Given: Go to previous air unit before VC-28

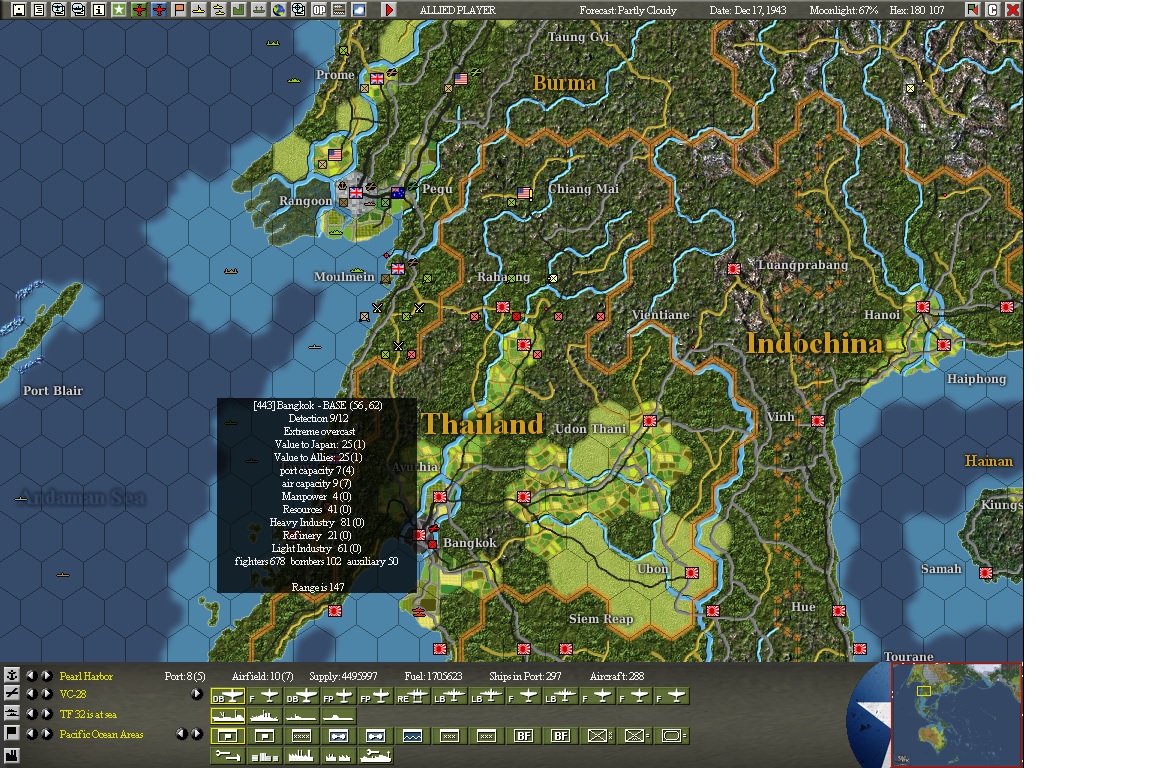Looking at the screenshot, I should [x=32, y=694].
